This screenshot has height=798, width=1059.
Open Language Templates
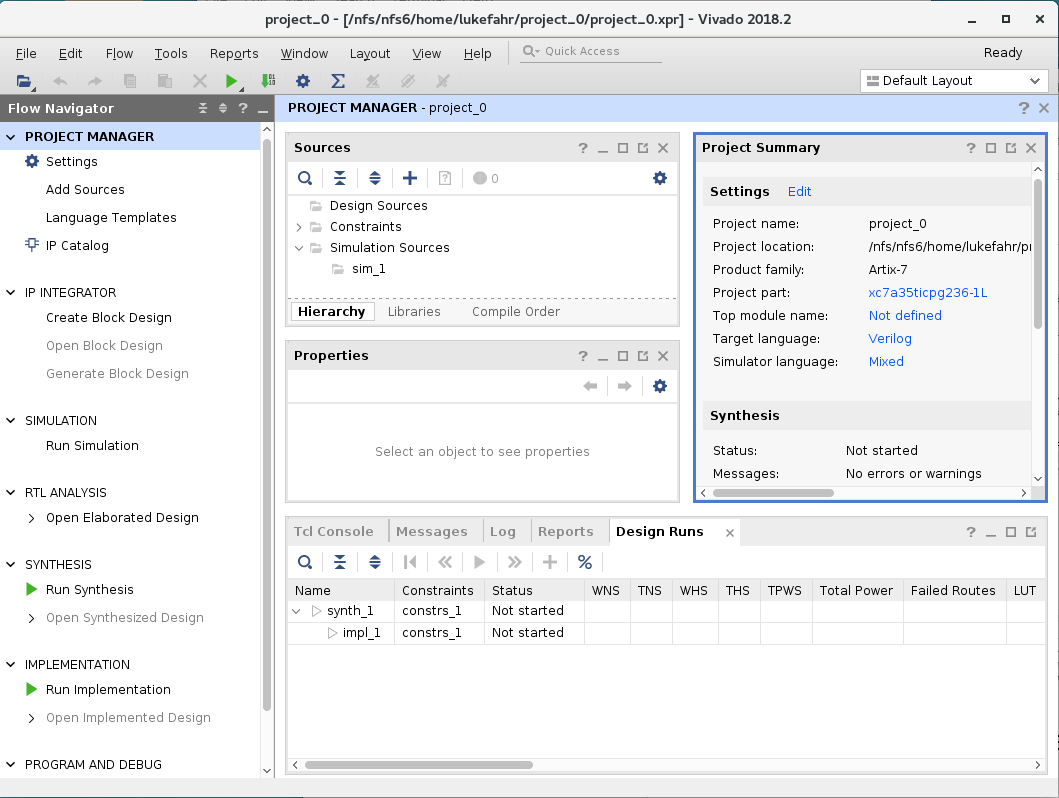click(111, 217)
